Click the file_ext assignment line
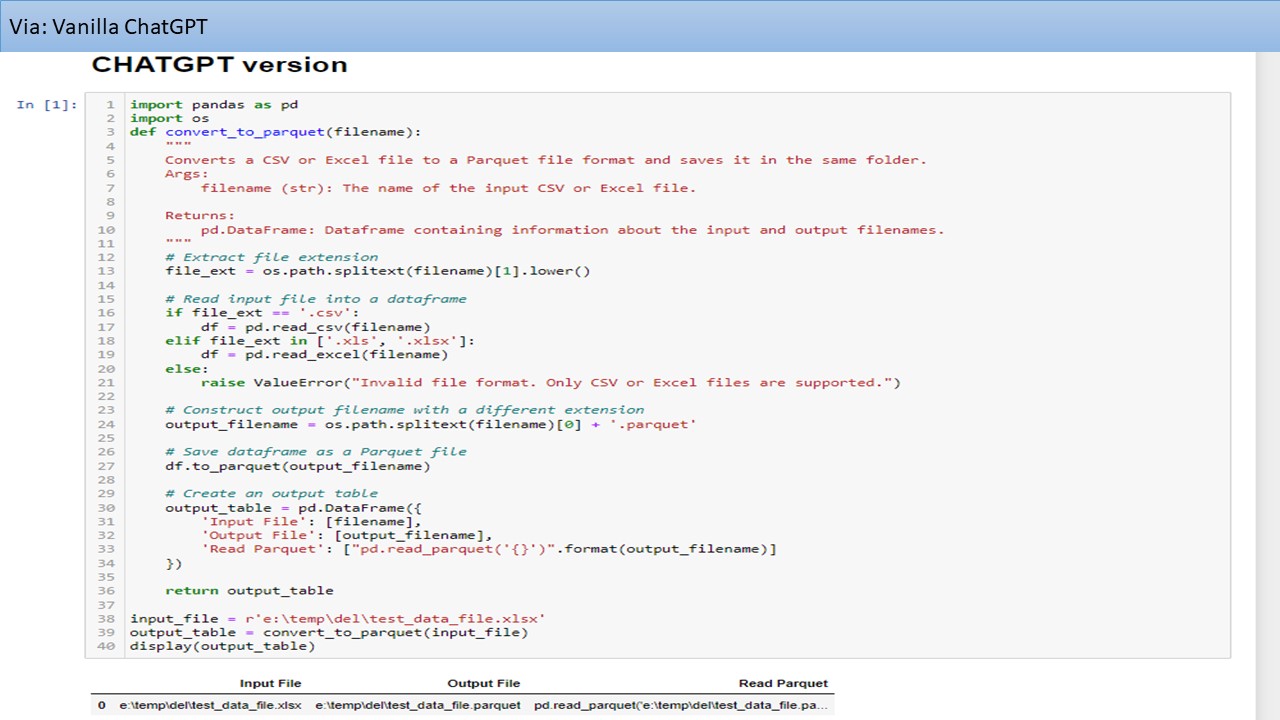Image resolution: width=1280 pixels, height=720 pixels. (378, 271)
